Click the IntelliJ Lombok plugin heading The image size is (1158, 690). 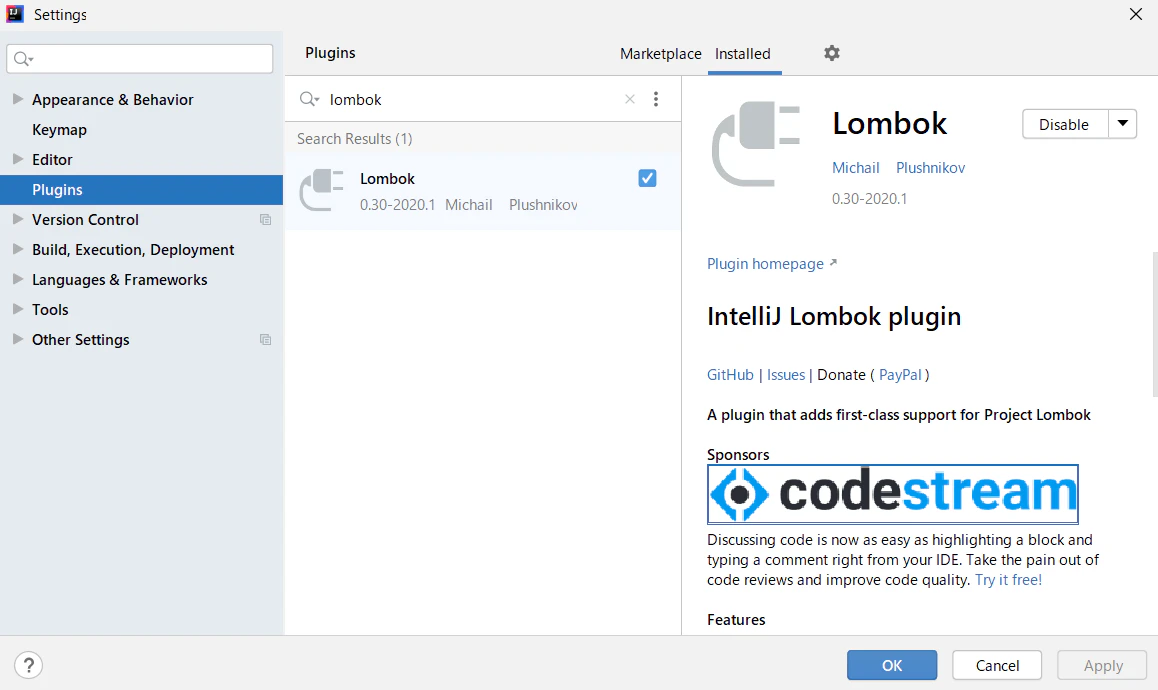[834, 316]
